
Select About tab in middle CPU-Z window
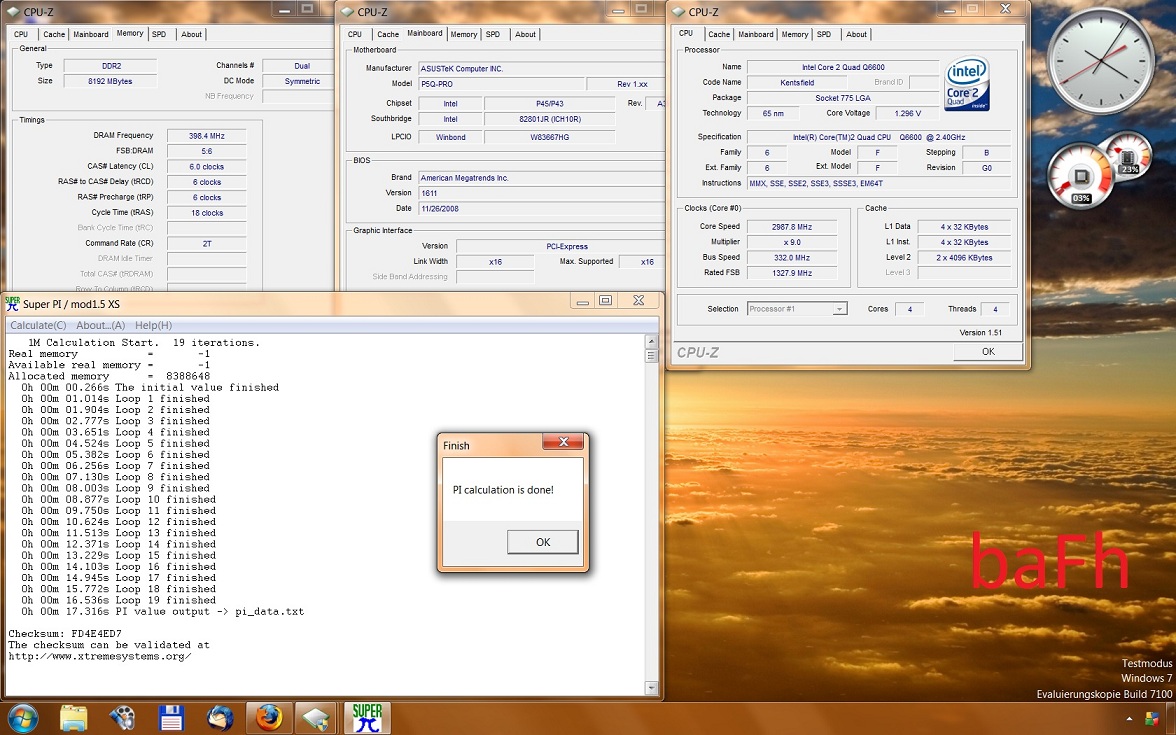tap(525, 34)
